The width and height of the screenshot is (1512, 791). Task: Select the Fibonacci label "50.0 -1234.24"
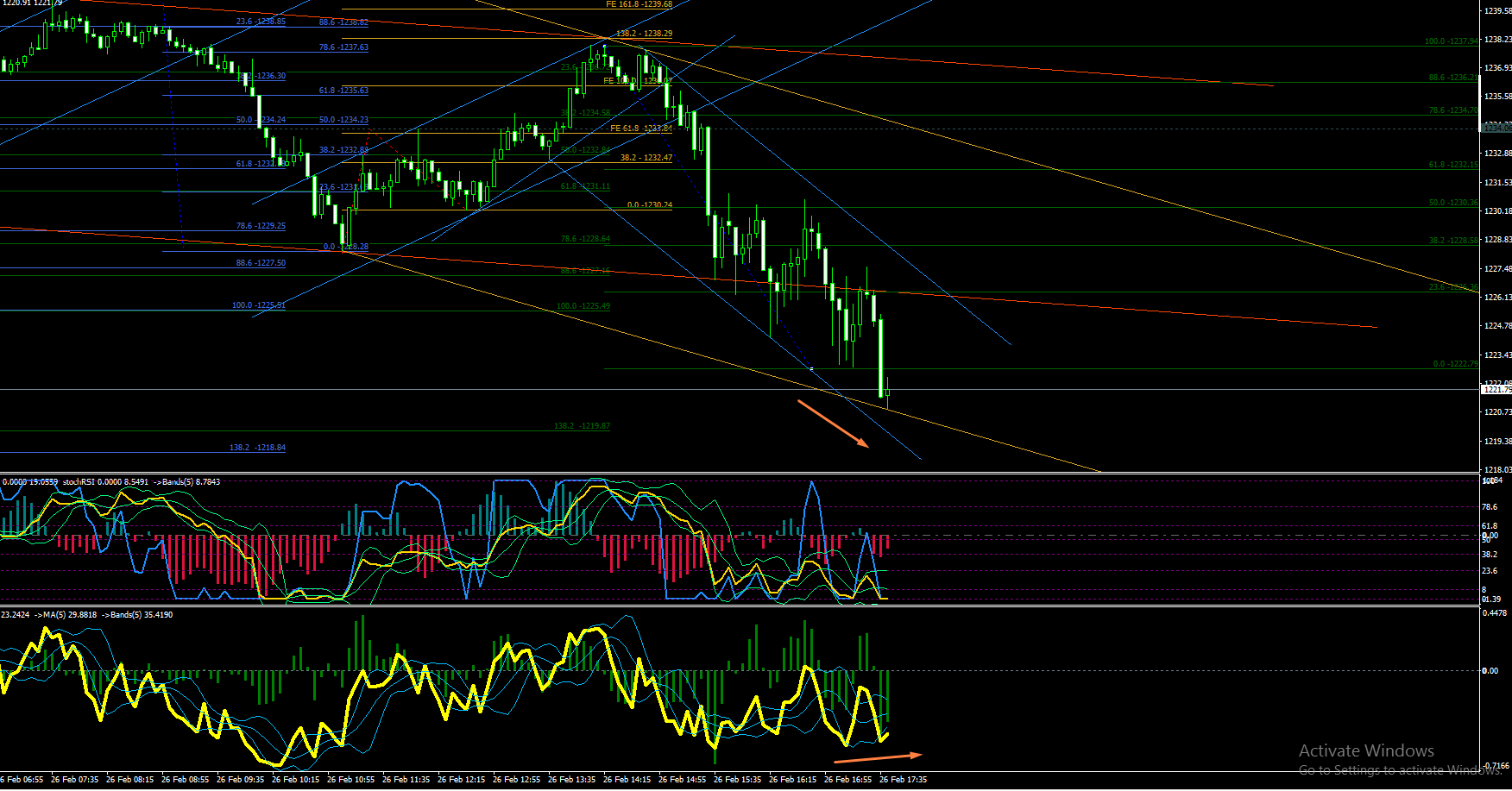point(261,120)
